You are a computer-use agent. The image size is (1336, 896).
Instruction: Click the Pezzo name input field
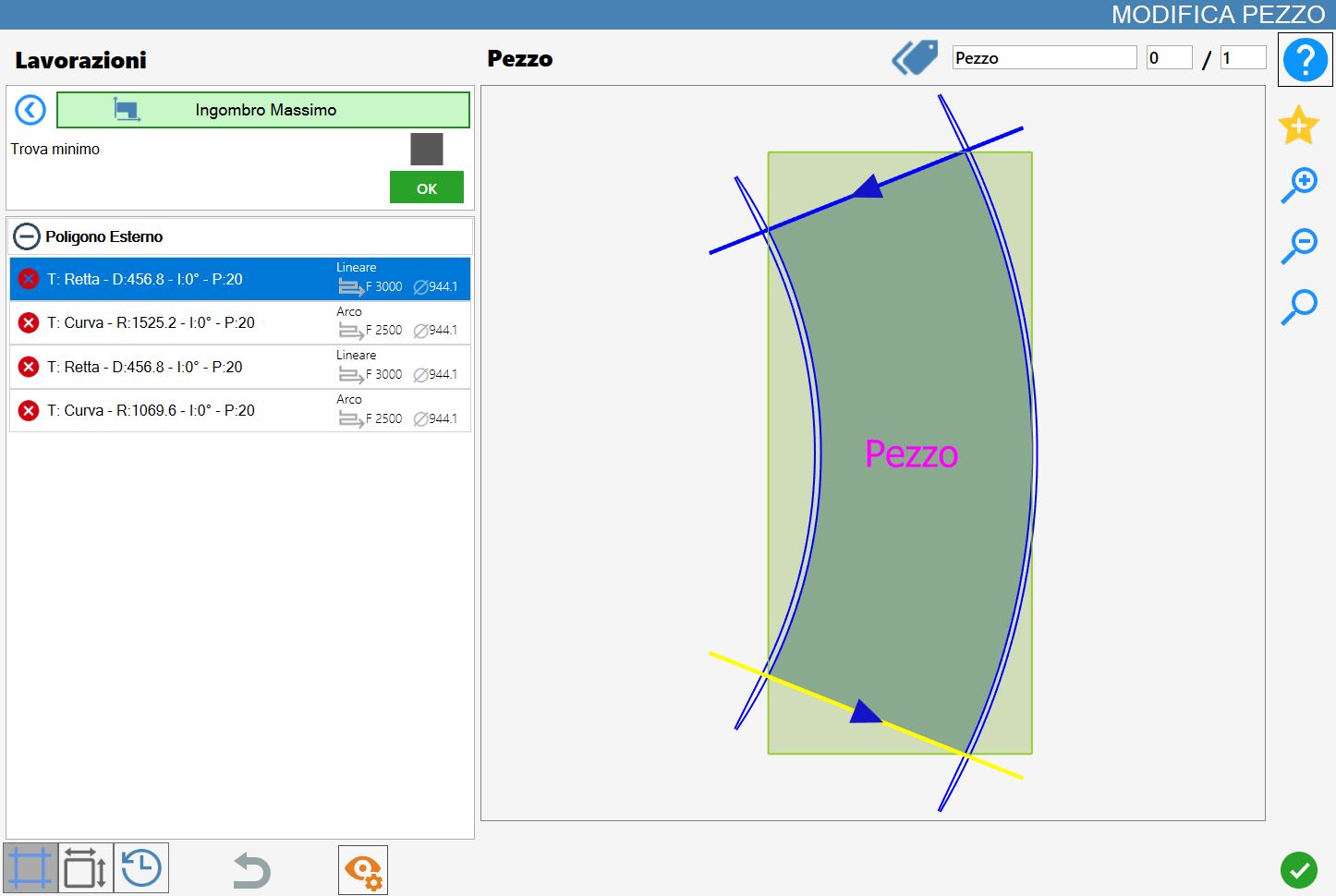coord(1045,57)
